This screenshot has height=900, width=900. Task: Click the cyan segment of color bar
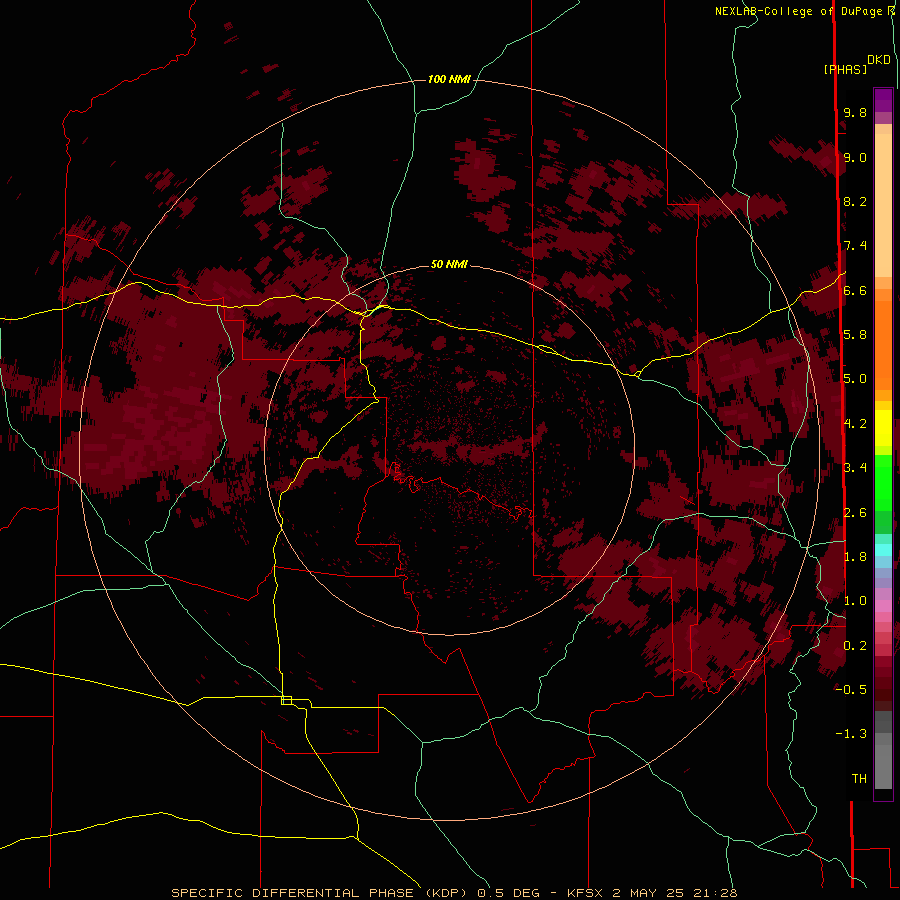pyautogui.click(x=883, y=550)
